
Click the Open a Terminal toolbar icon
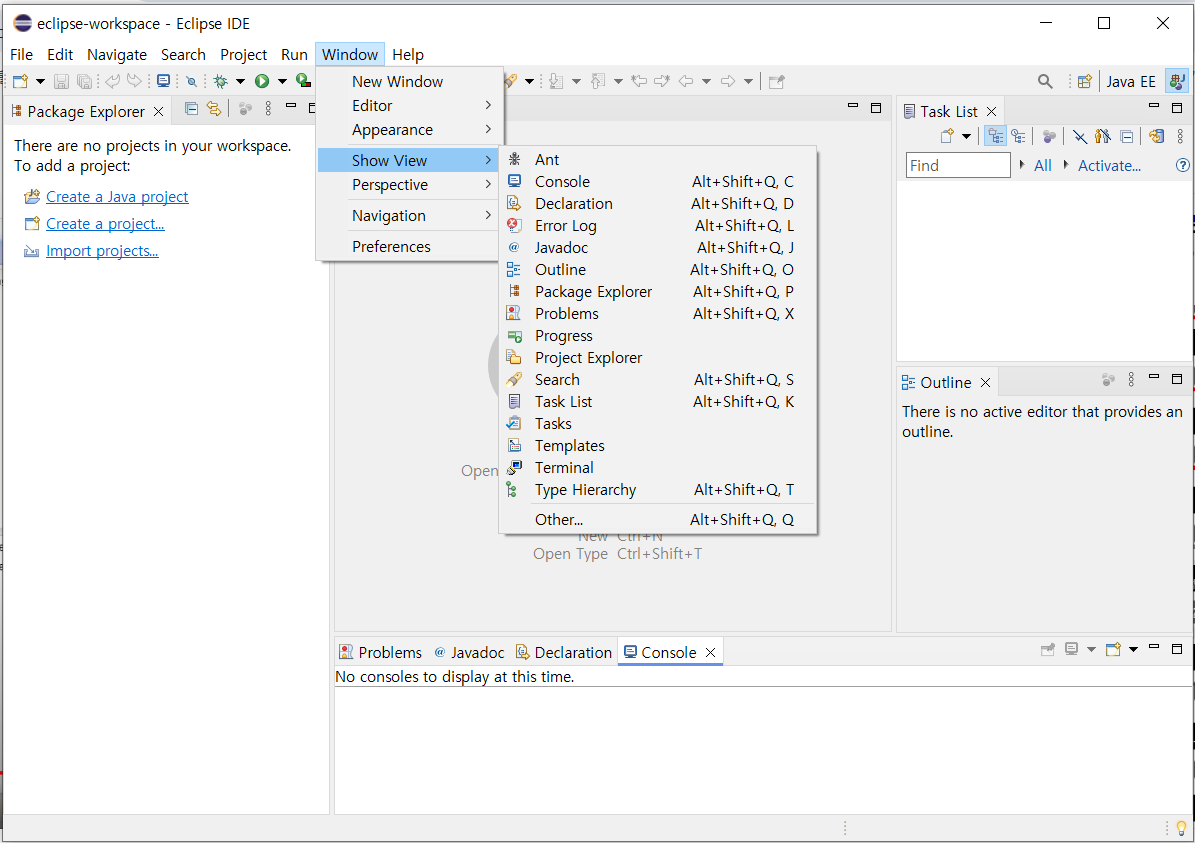[x=163, y=81]
